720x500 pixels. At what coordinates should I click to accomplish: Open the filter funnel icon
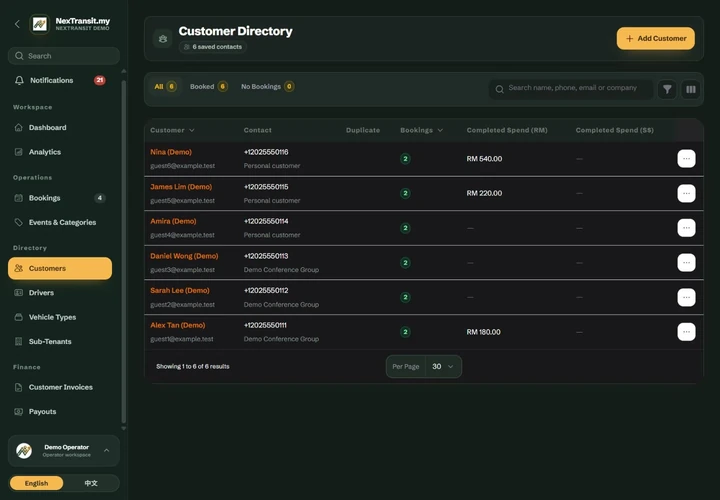tap(667, 89)
